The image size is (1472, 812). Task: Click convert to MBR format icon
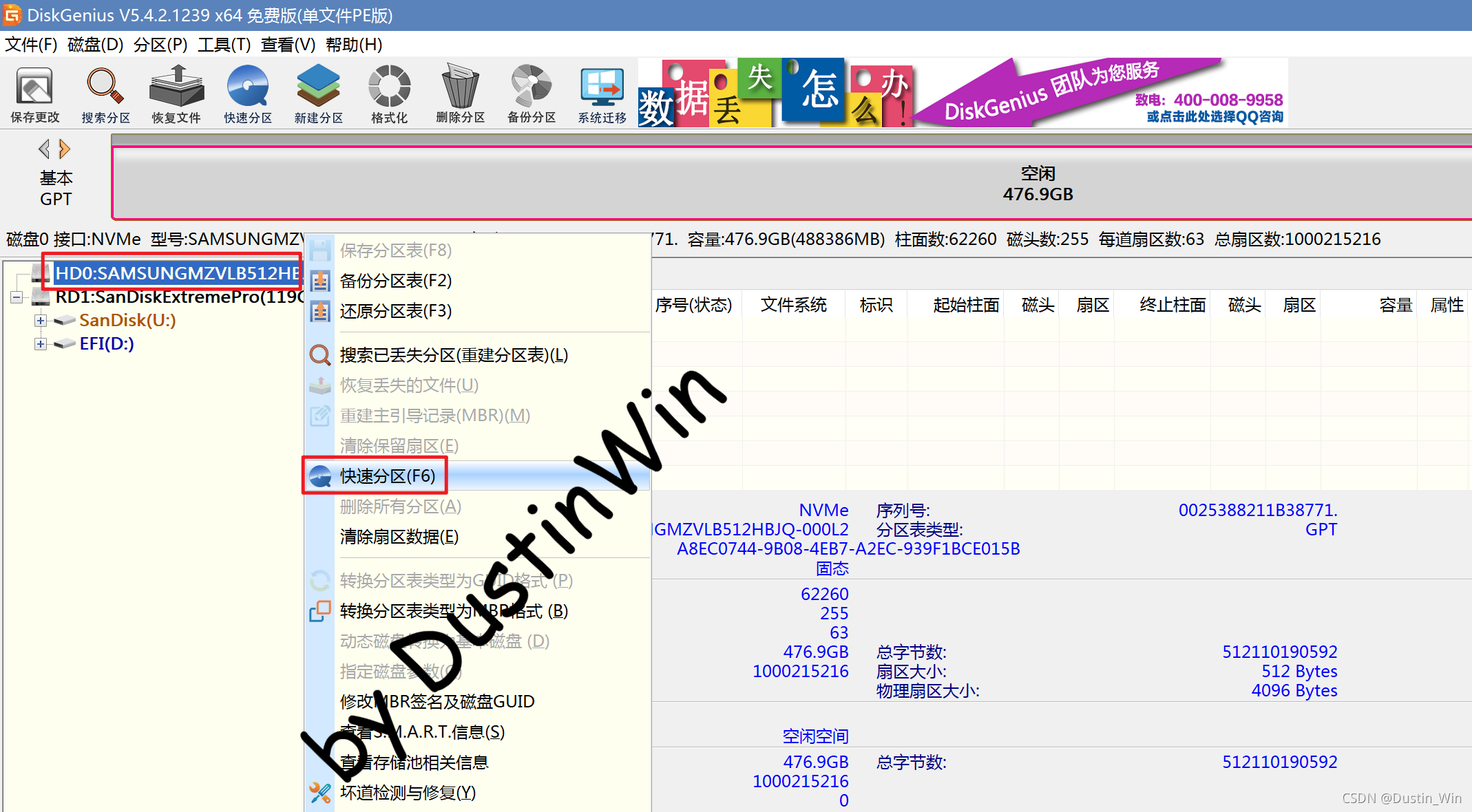[319, 611]
